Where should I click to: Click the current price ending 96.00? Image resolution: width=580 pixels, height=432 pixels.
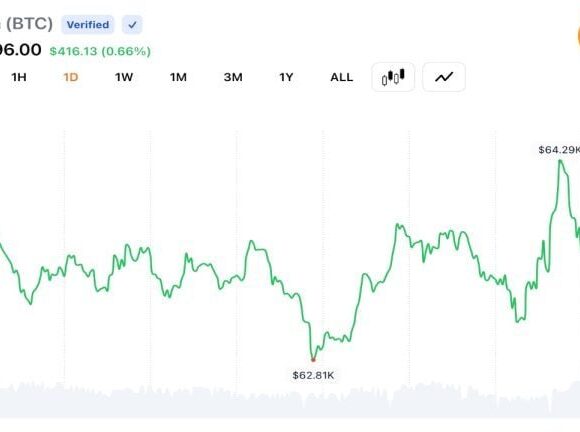pyautogui.click(x=20, y=50)
